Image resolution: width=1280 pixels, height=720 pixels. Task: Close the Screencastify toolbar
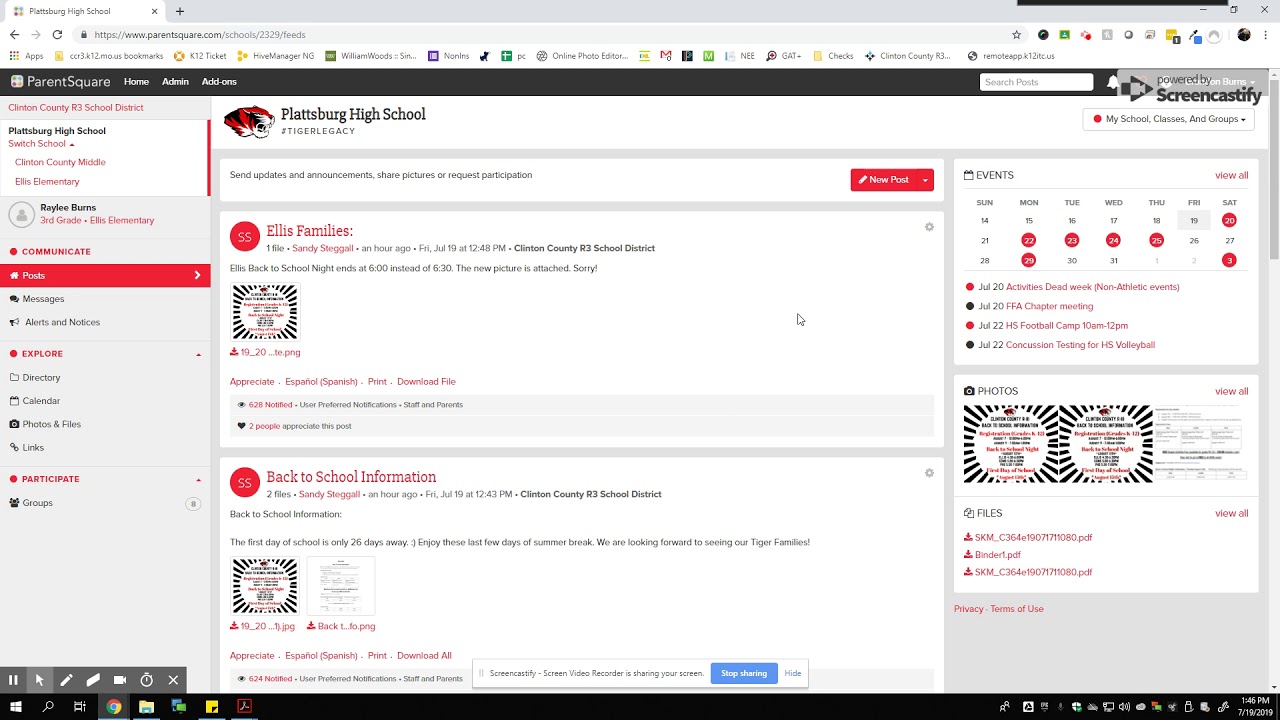tap(173, 680)
